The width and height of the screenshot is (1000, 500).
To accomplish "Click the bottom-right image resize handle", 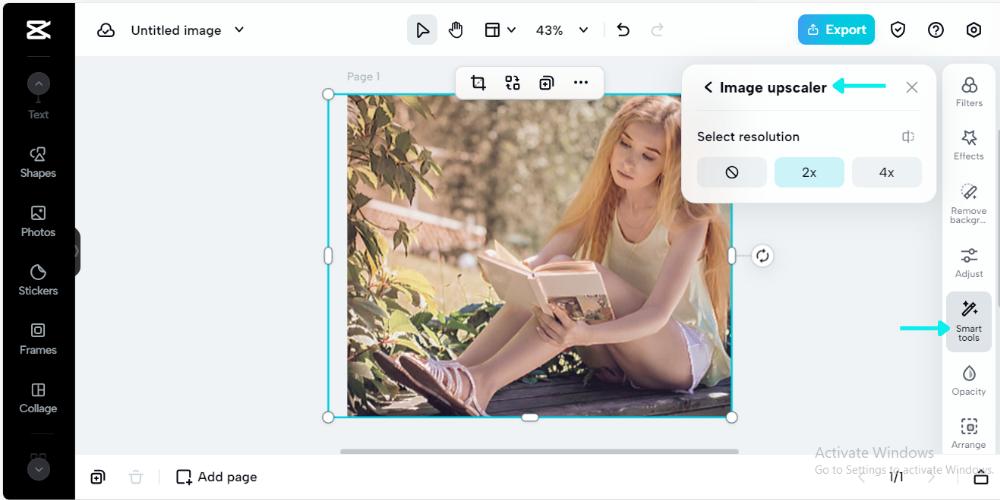I will tap(732, 417).
